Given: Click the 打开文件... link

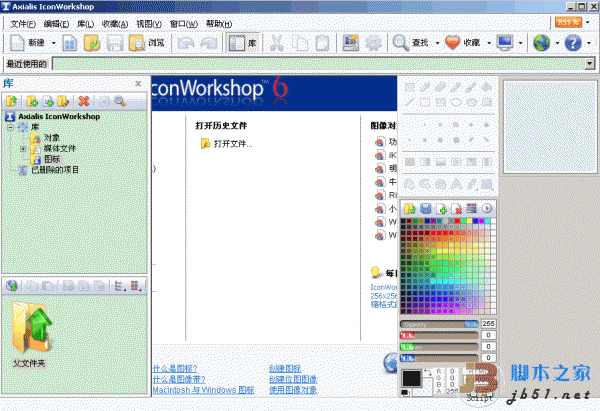Looking at the screenshot, I should (233, 144).
